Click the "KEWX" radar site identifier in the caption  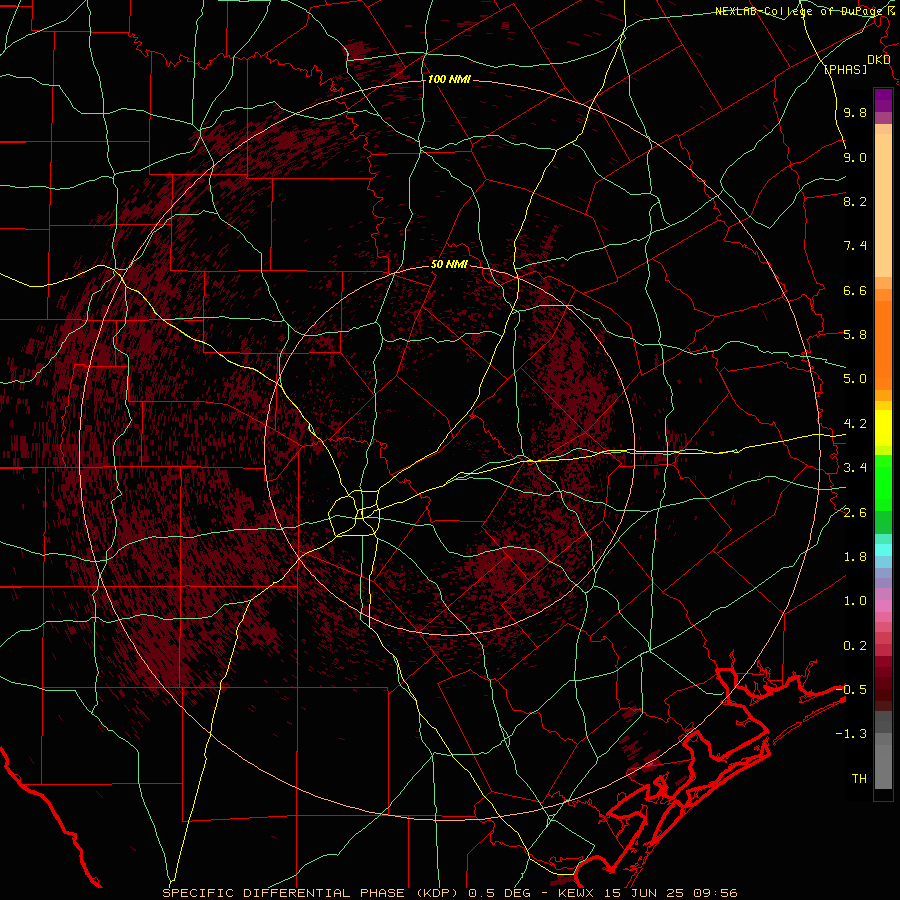click(x=578, y=893)
